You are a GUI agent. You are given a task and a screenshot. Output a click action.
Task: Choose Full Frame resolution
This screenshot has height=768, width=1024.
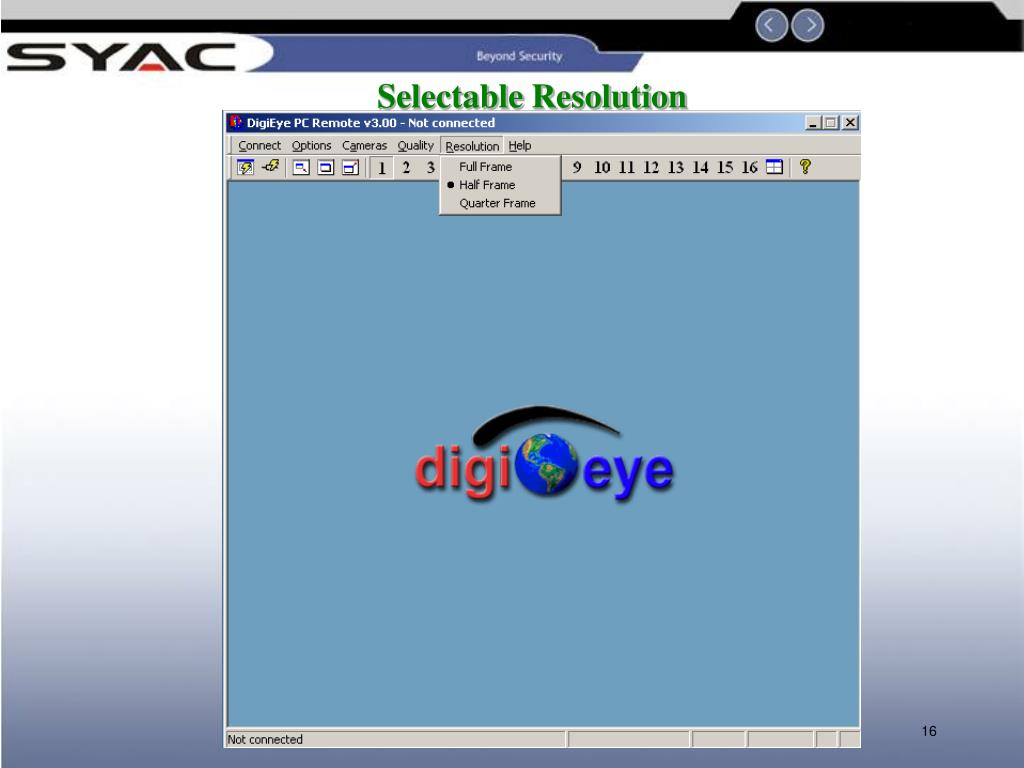(500, 167)
